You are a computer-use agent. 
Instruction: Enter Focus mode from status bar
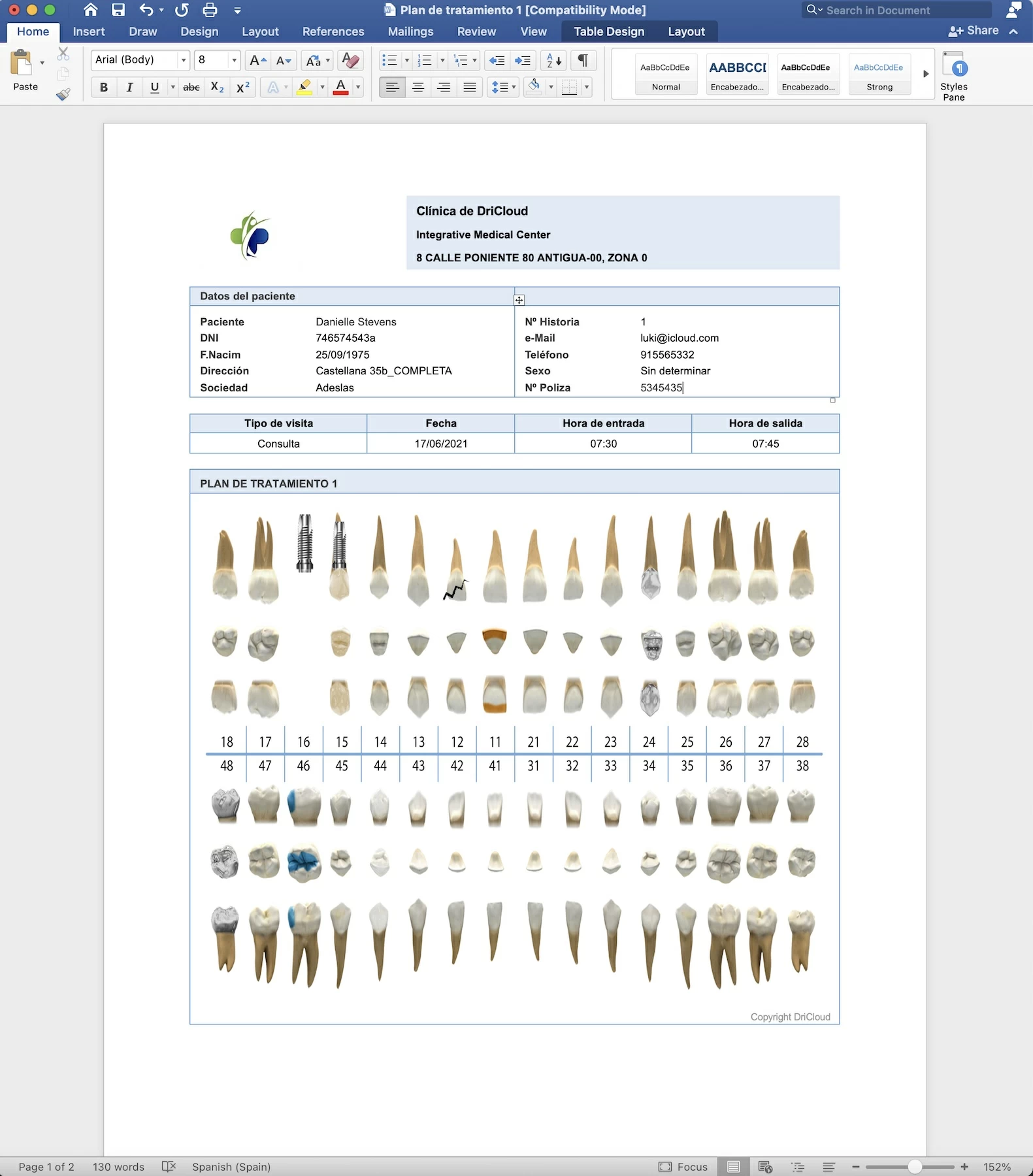click(x=683, y=1167)
